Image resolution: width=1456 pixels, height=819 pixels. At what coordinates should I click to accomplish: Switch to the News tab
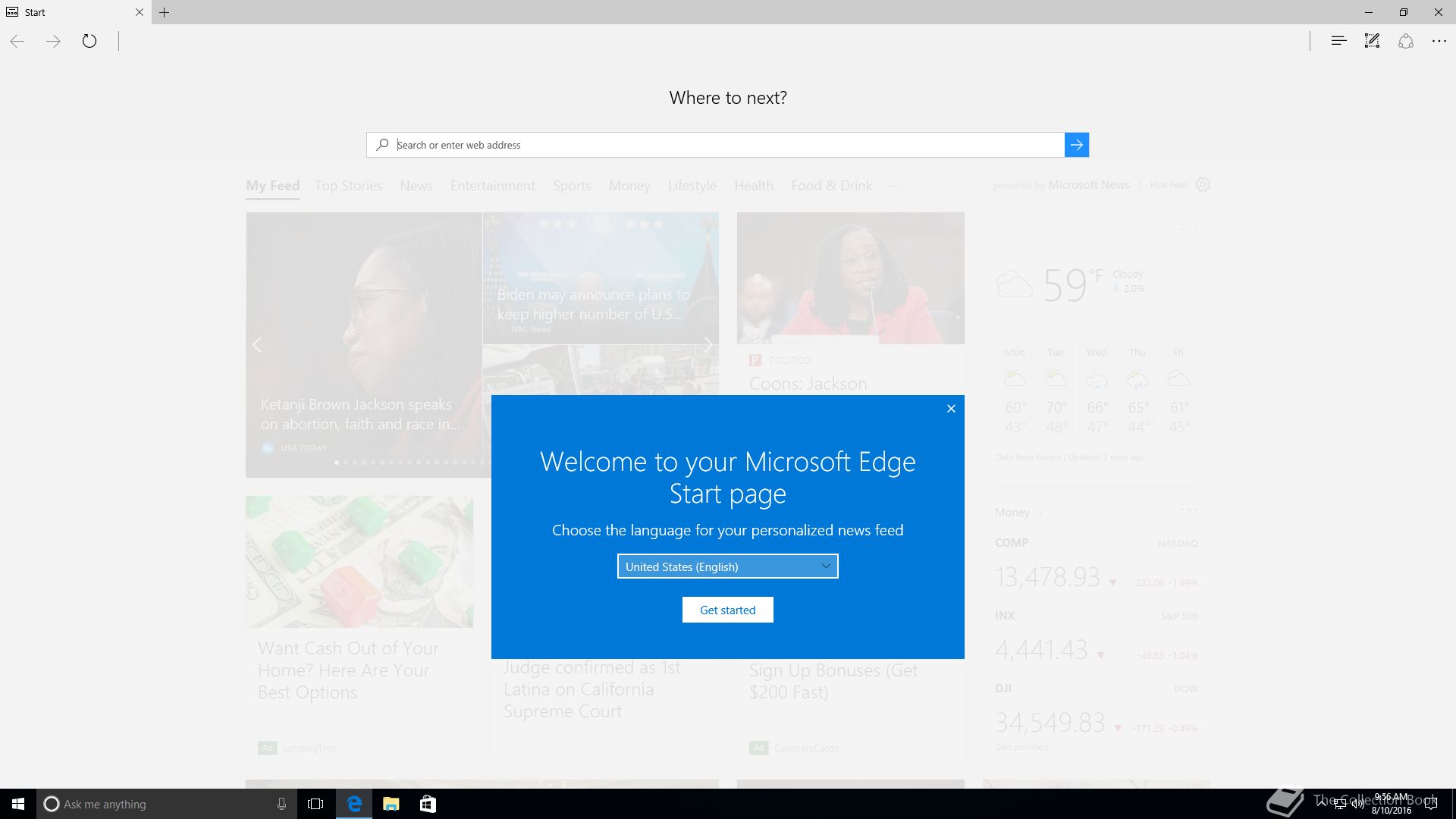click(416, 186)
